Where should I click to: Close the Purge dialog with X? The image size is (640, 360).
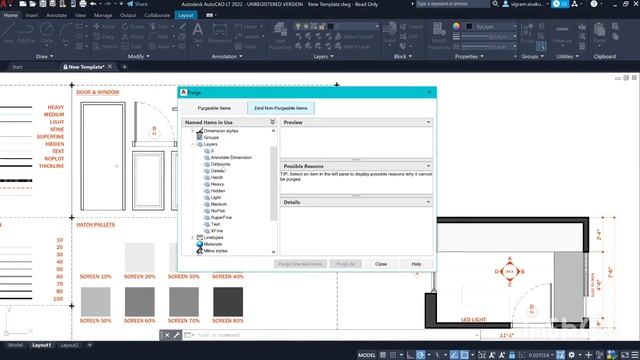point(429,92)
